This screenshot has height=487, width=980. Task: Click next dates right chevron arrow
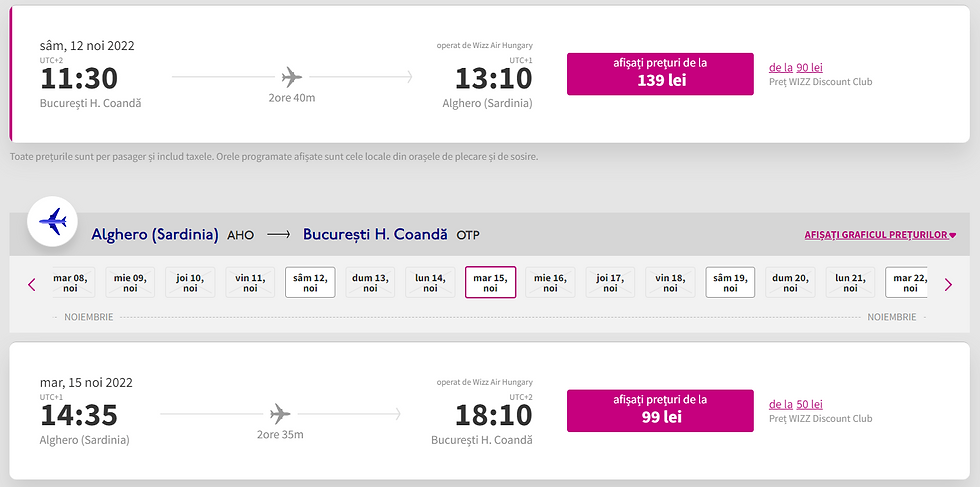click(948, 284)
